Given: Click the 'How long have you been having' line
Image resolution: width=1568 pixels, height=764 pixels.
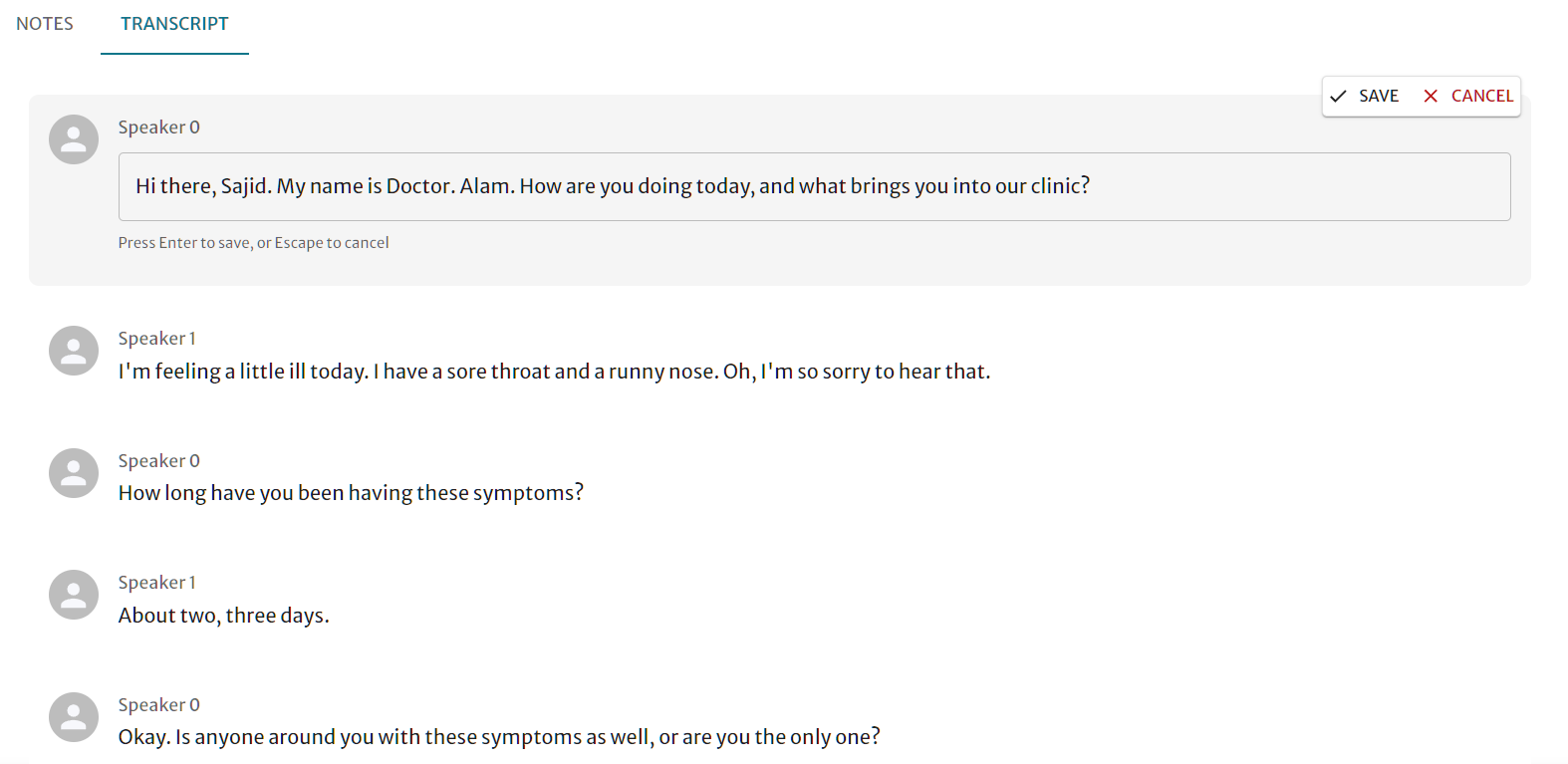Looking at the screenshot, I should (351, 493).
